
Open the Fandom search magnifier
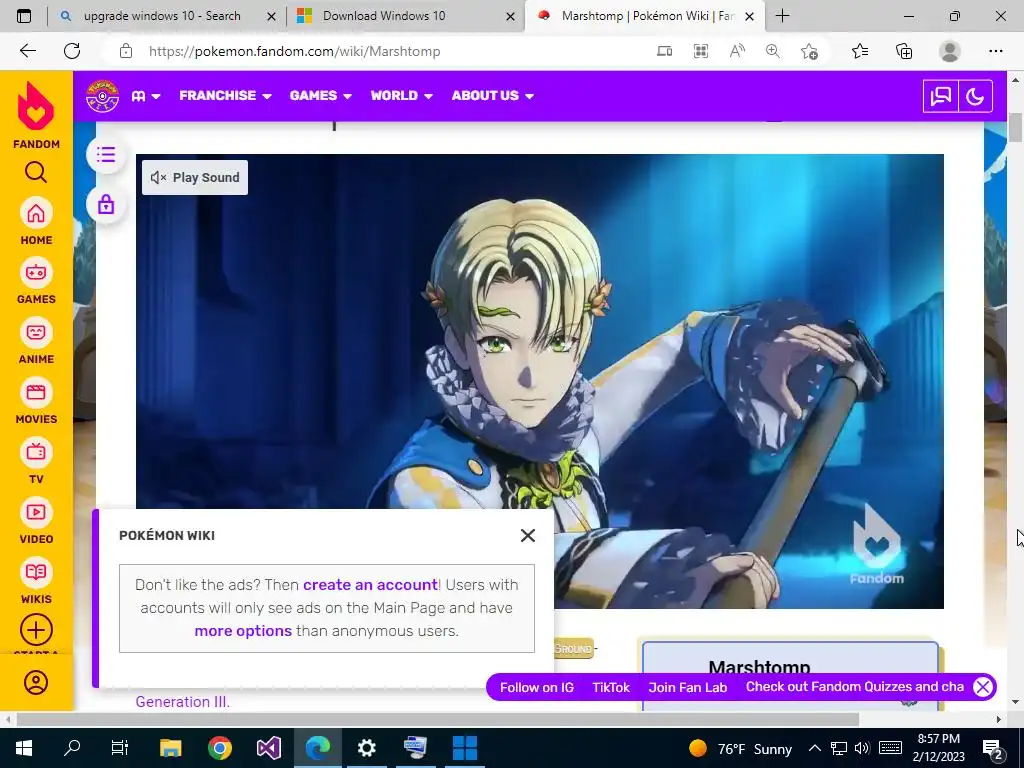click(x=36, y=172)
